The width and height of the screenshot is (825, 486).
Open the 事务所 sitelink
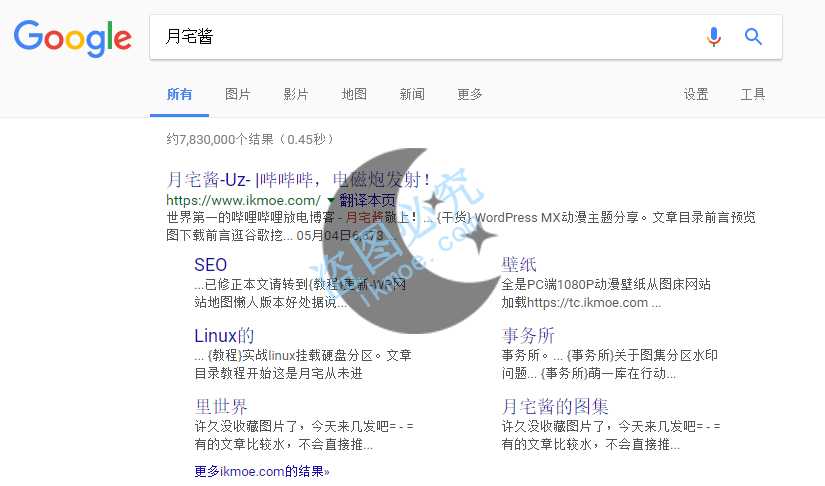[528, 336]
